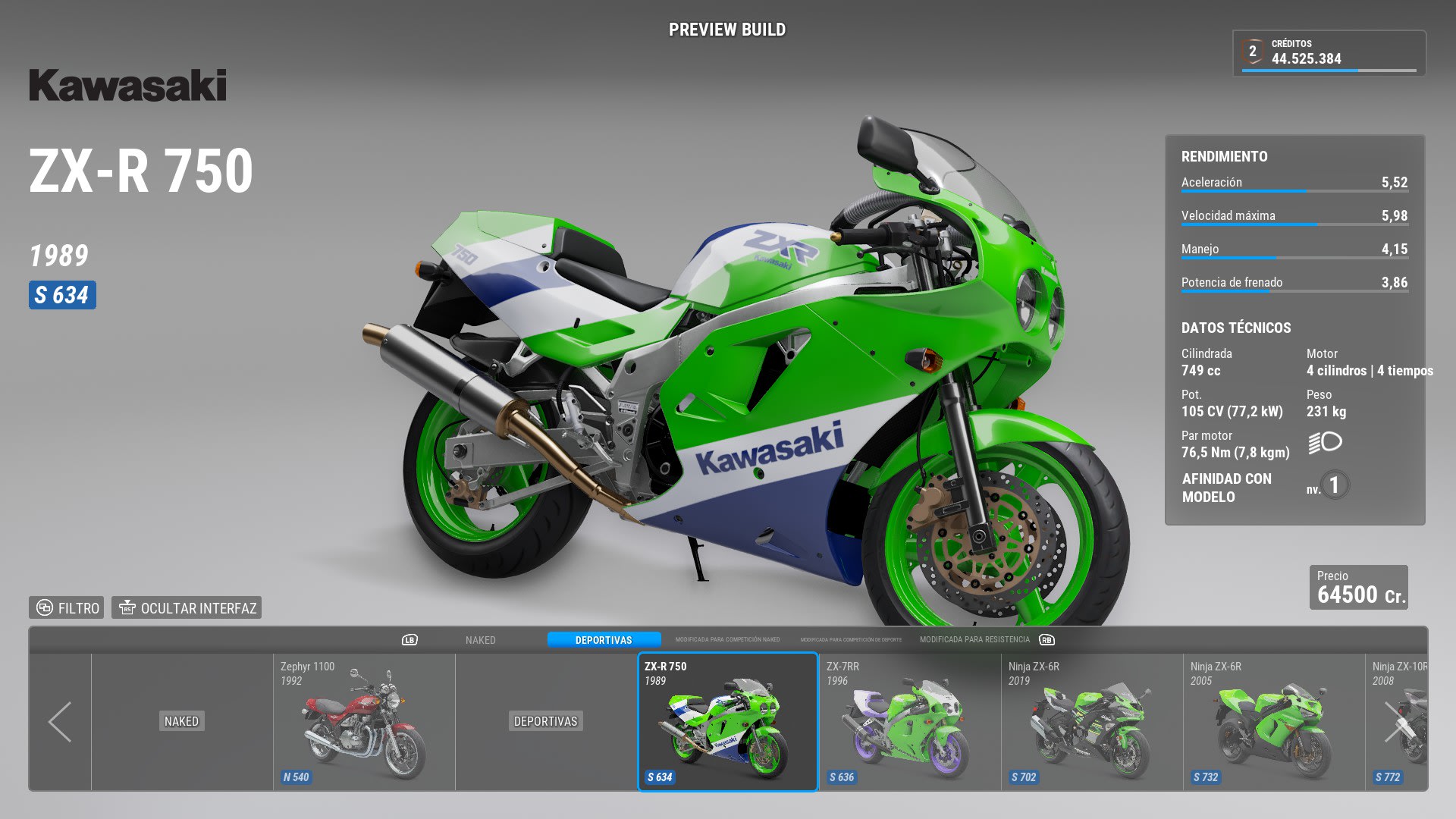This screenshot has width=1456, height=819.
Task: Click the RB shoulder button icon
Action: (1046, 640)
